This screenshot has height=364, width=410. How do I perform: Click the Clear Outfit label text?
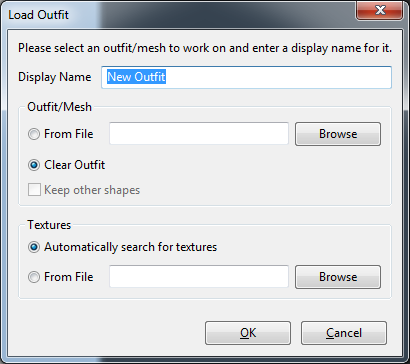(x=75, y=165)
